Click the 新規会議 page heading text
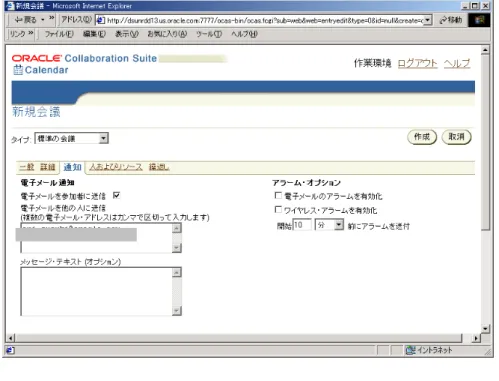Viewport: 499px width, 381px height. (x=36, y=112)
